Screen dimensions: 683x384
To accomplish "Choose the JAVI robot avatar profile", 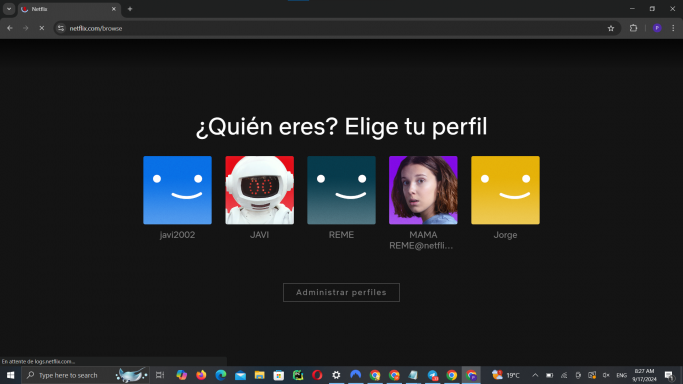I will pyautogui.click(x=260, y=190).
